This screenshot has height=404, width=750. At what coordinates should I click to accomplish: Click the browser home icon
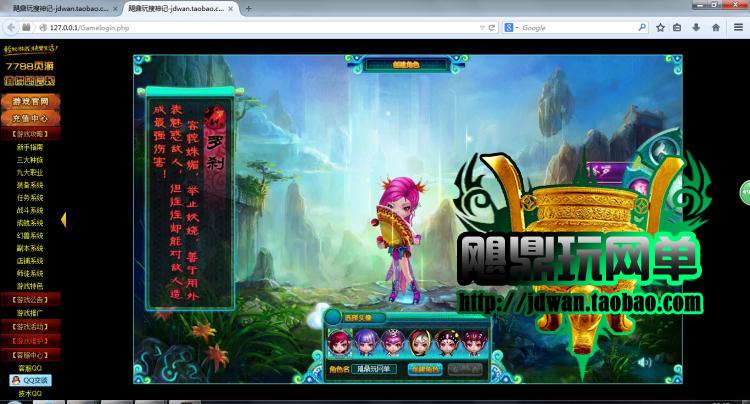[x=715, y=28]
